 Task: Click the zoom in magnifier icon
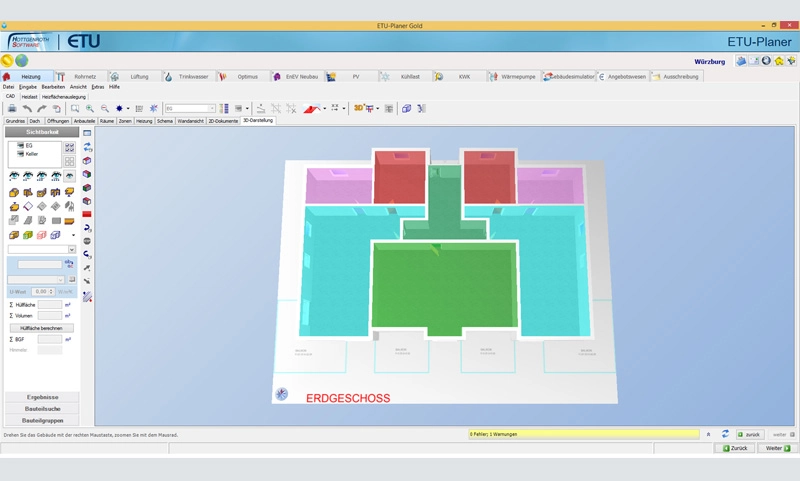coord(90,109)
